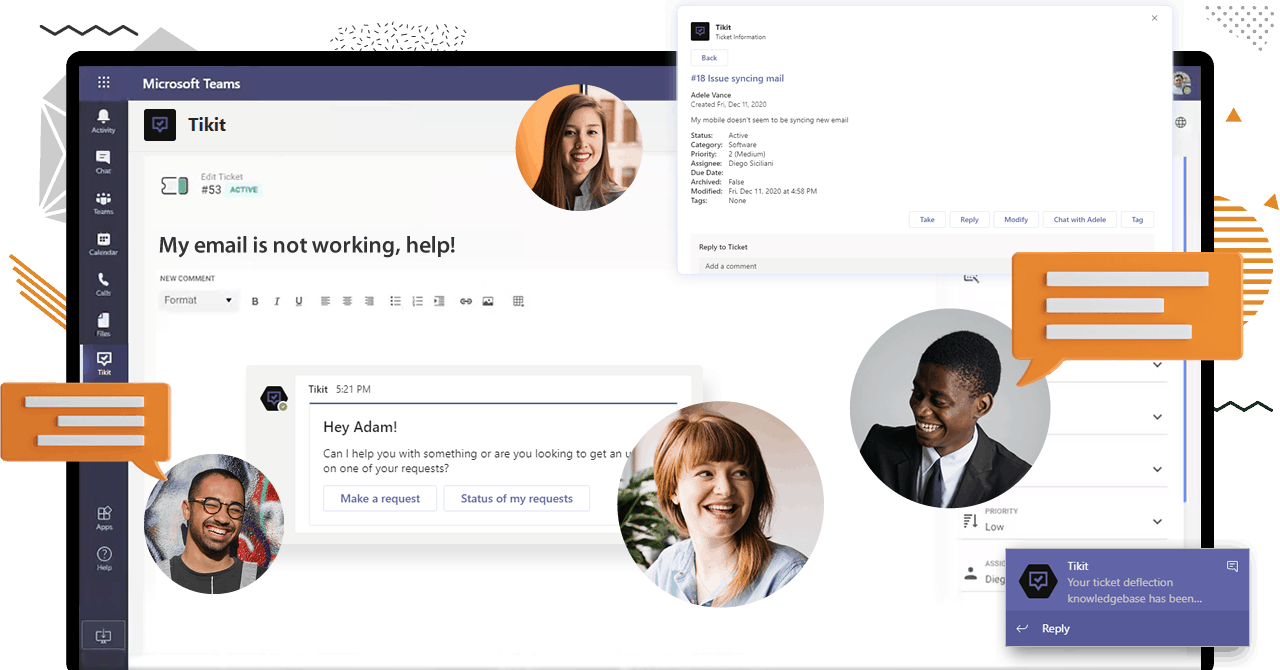The height and width of the screenshot is (670, 1280).
Task: Open the user profile avatar menu
Action: click(1182, 83)
